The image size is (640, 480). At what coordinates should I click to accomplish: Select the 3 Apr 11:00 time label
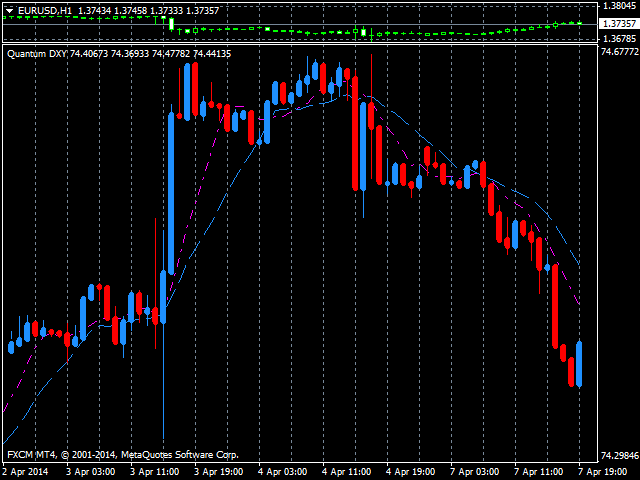coord(156,471)
